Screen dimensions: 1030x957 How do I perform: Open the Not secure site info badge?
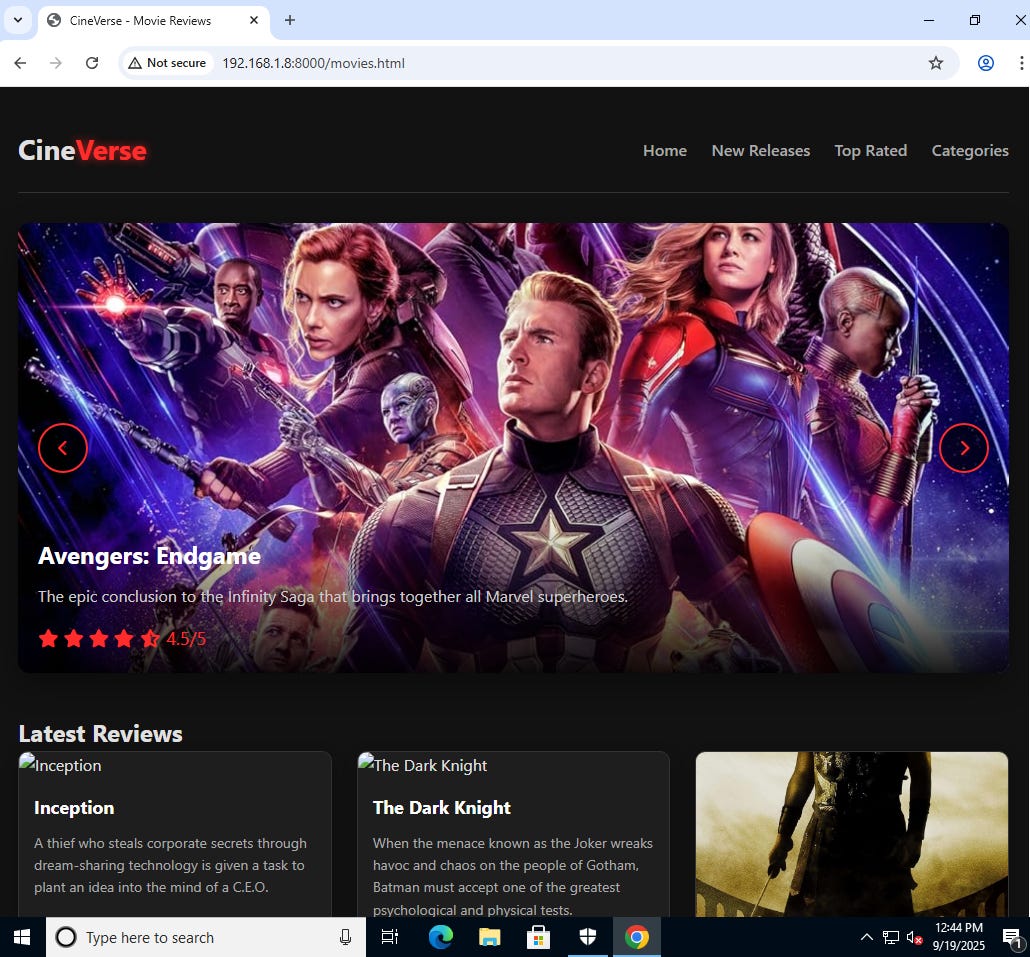pos(168,63)
